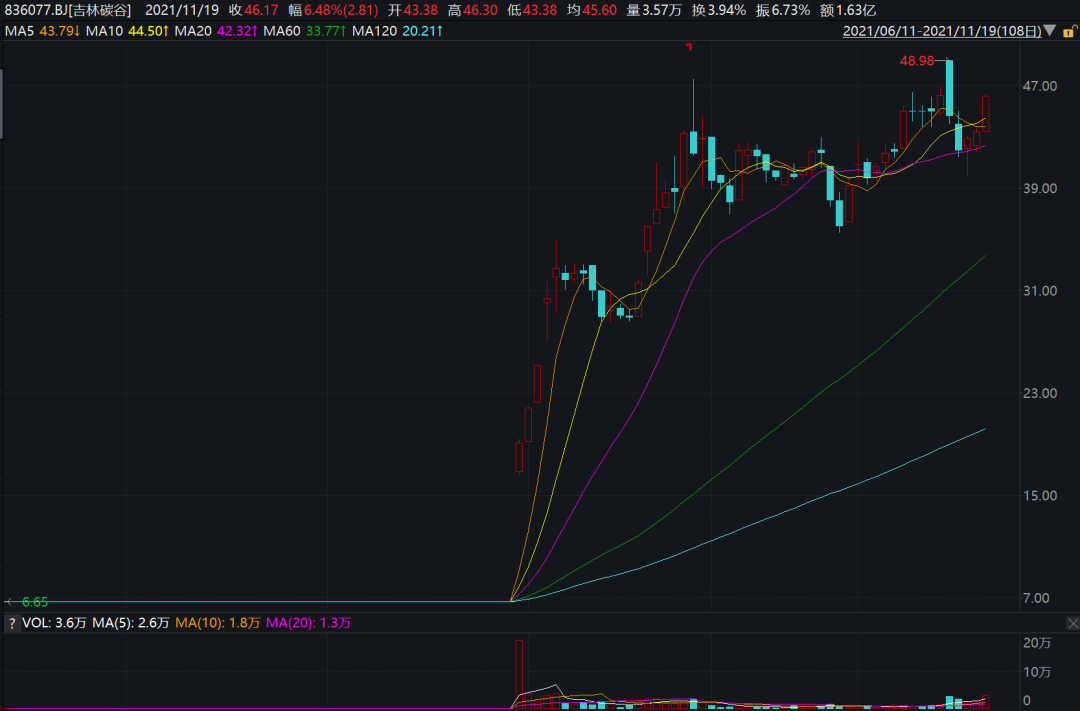Click the change value 幅6.48%(2.81)
Image resolution: width=1080 pixels, height=711 pixels.
333,10
